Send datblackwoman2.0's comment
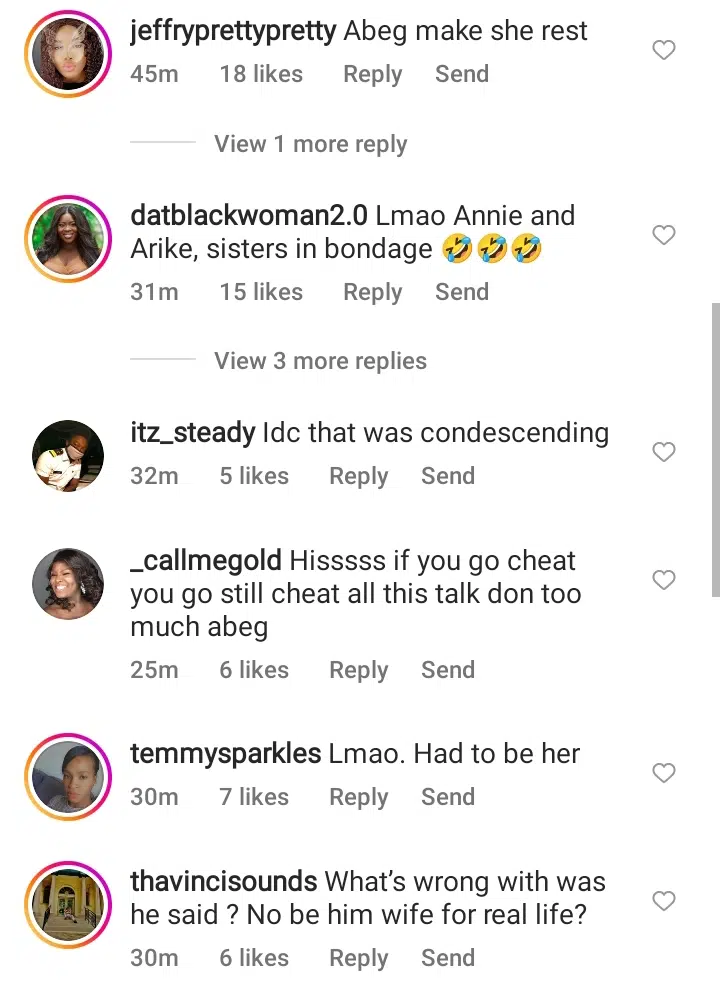720x999 pixels. 461,292
